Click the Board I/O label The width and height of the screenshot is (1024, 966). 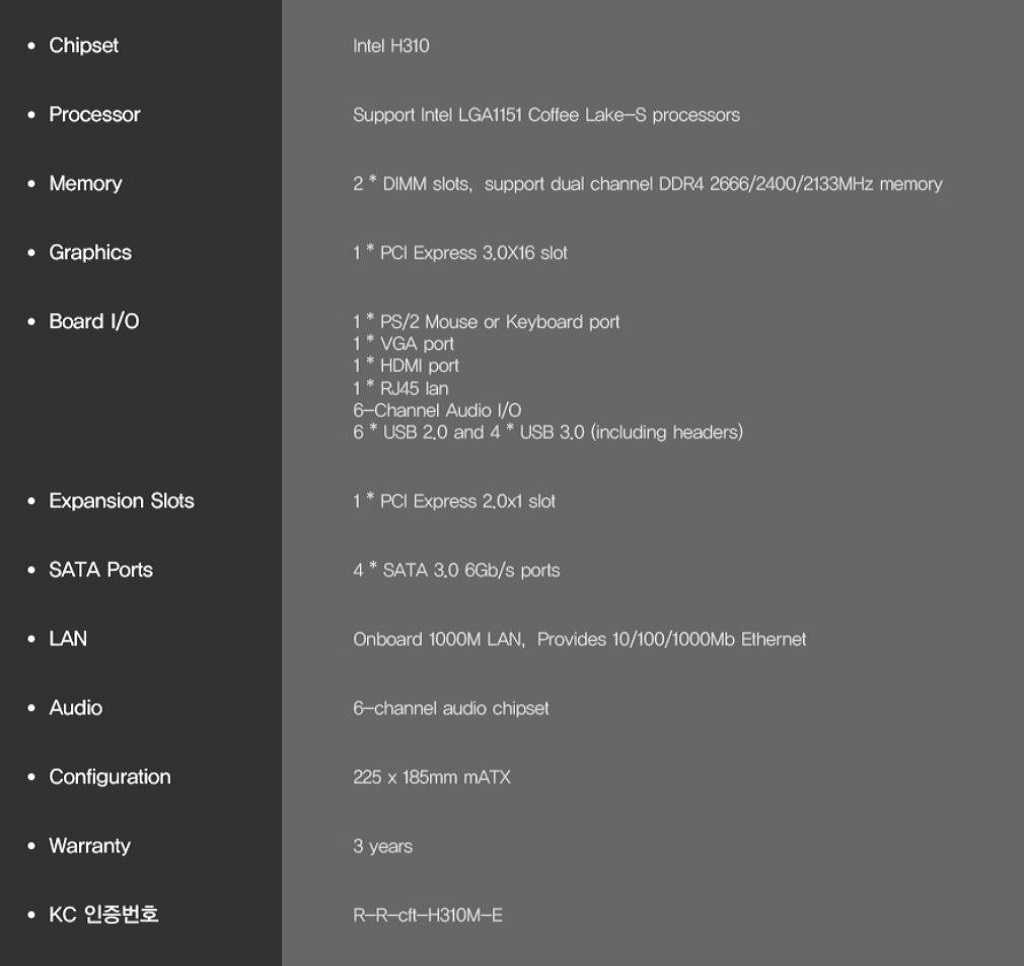click(94, 322)
